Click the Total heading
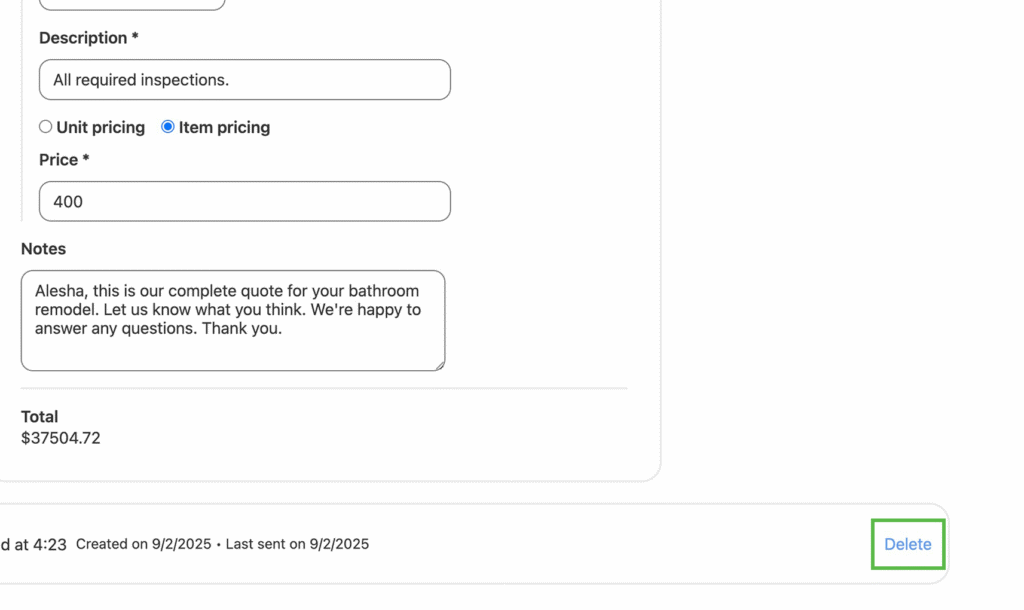This screenshot has height=610, width=1024. coord(40,416)
